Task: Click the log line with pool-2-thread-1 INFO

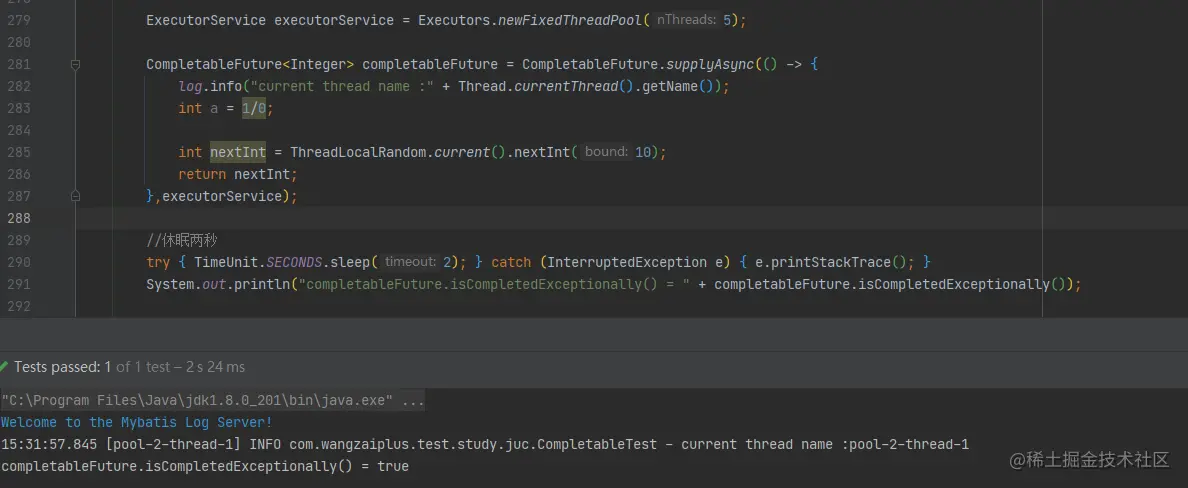Action: (485, 444)
